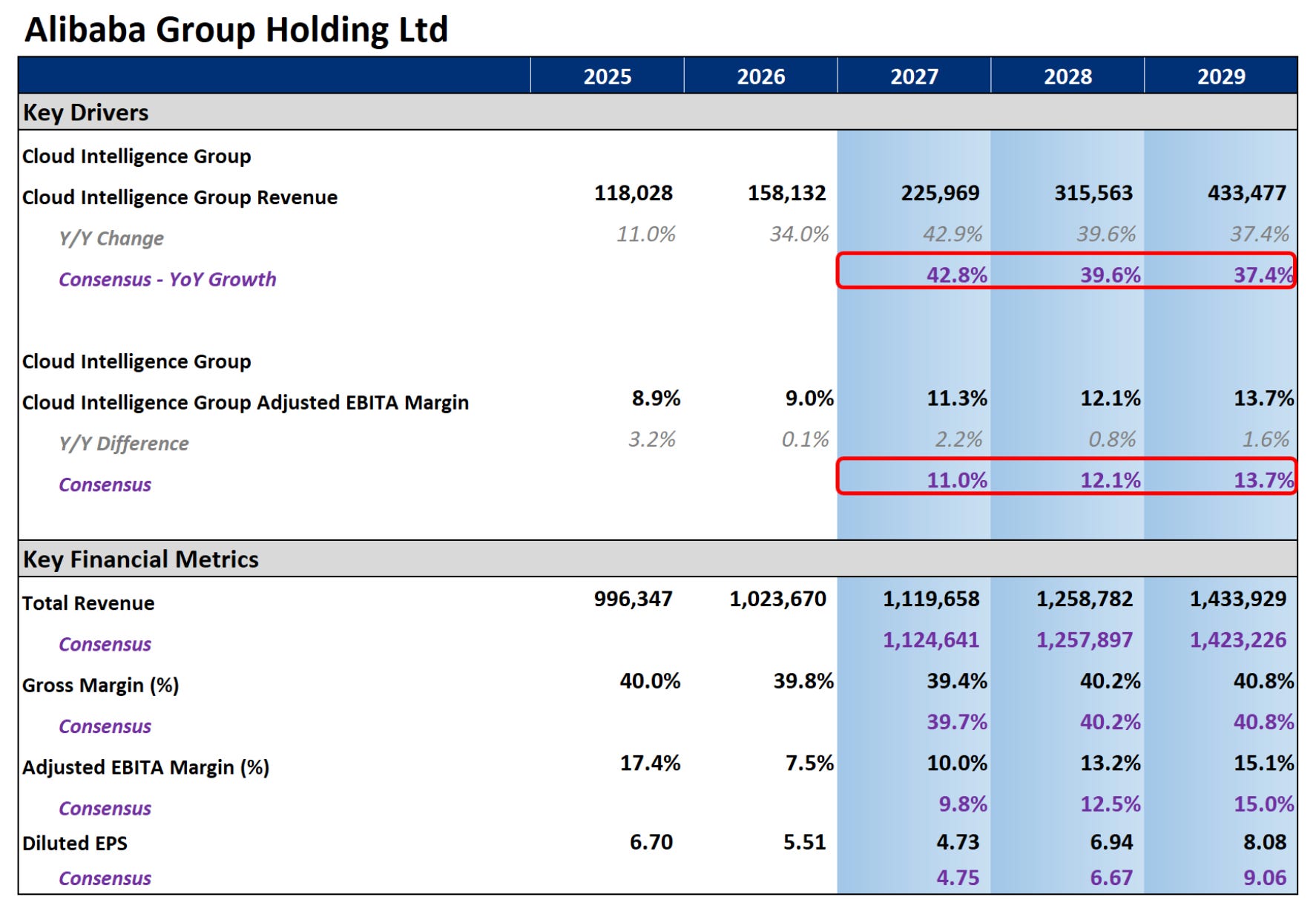Select the 42.9% Y/Y Change value
Viewport: 1316px width, 900px height.
(953, 234)
